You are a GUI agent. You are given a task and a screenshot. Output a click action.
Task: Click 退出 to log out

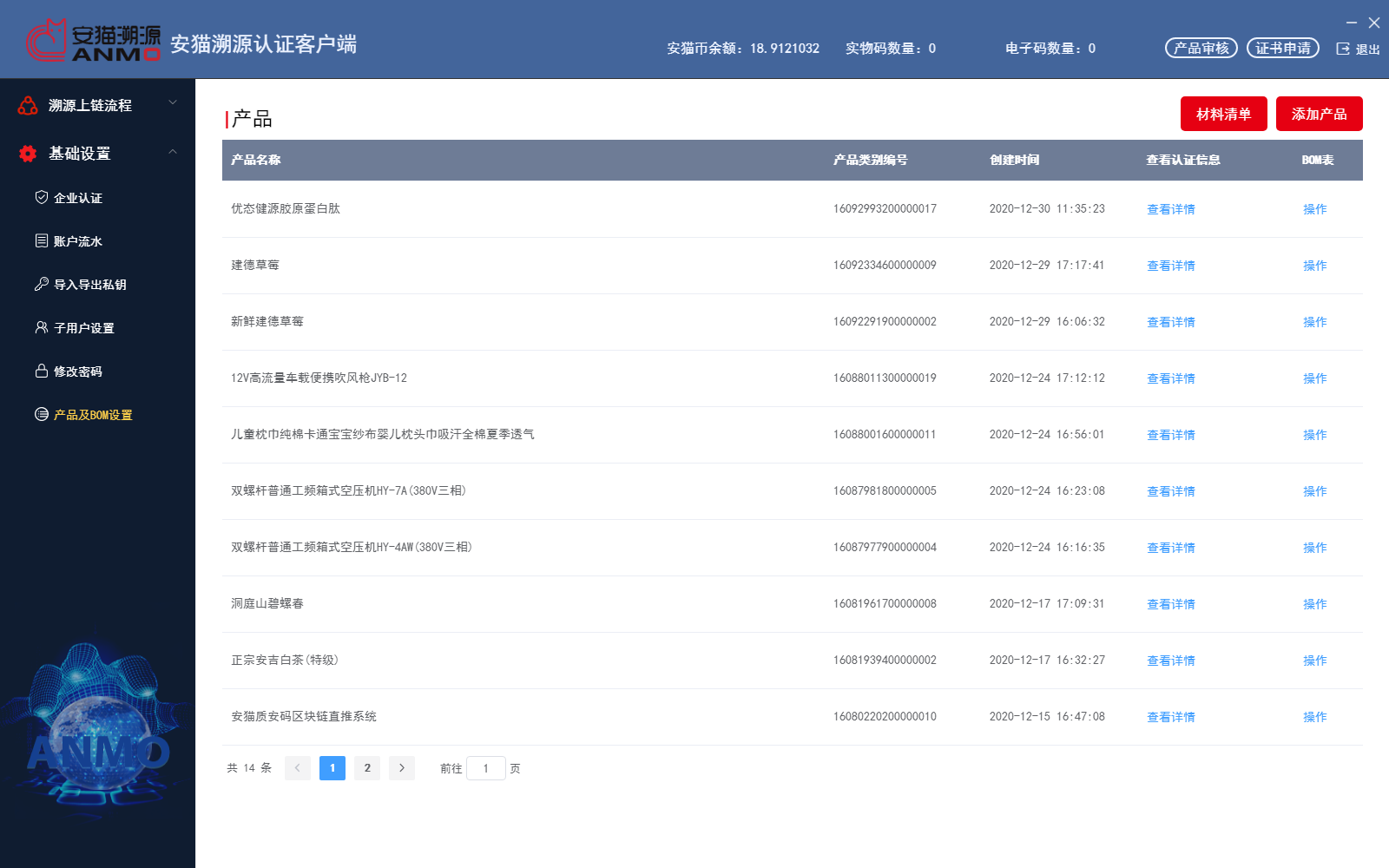pos(1367,49)
